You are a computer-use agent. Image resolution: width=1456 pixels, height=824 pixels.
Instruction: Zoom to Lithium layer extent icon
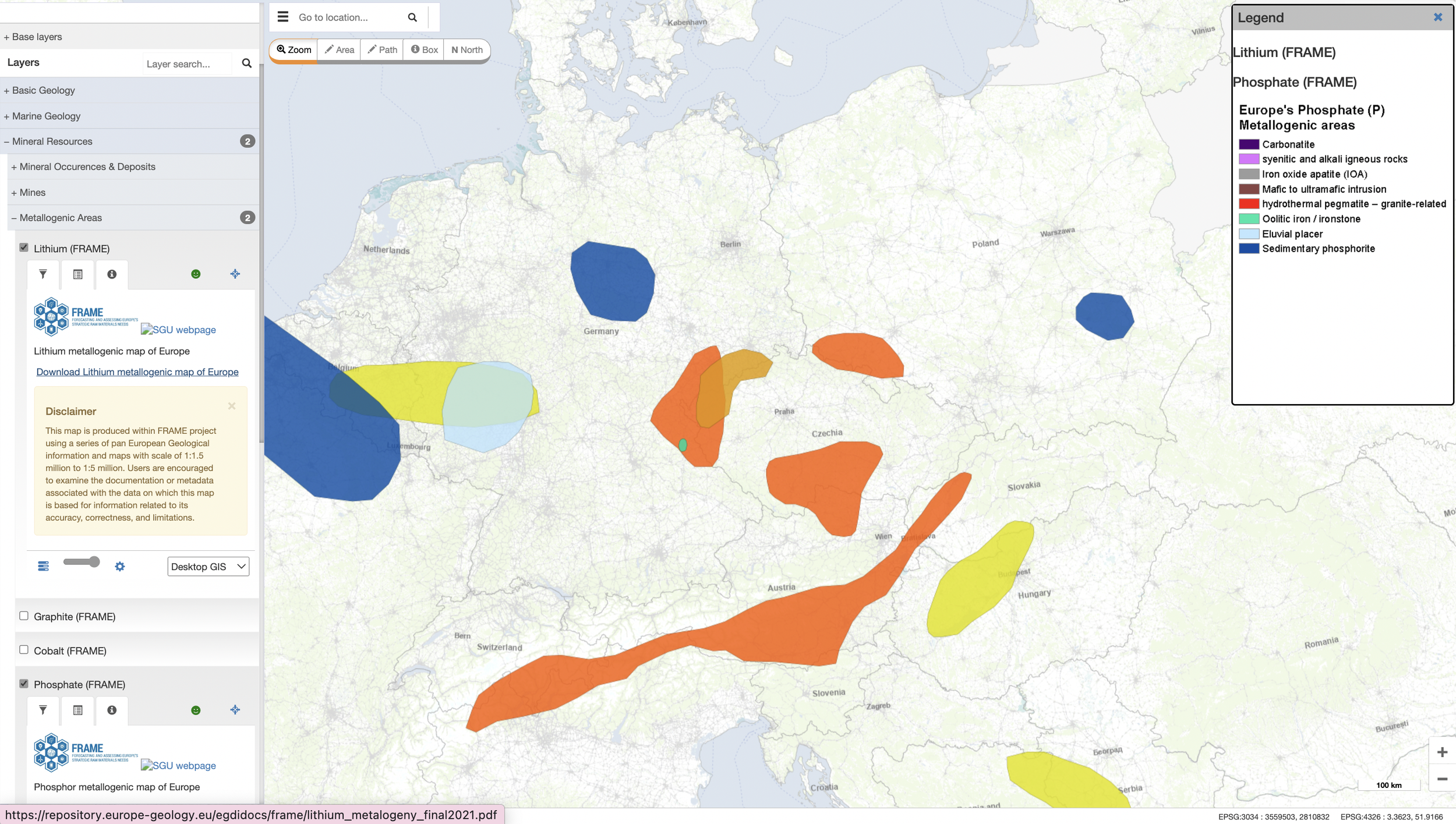(235, 274)
